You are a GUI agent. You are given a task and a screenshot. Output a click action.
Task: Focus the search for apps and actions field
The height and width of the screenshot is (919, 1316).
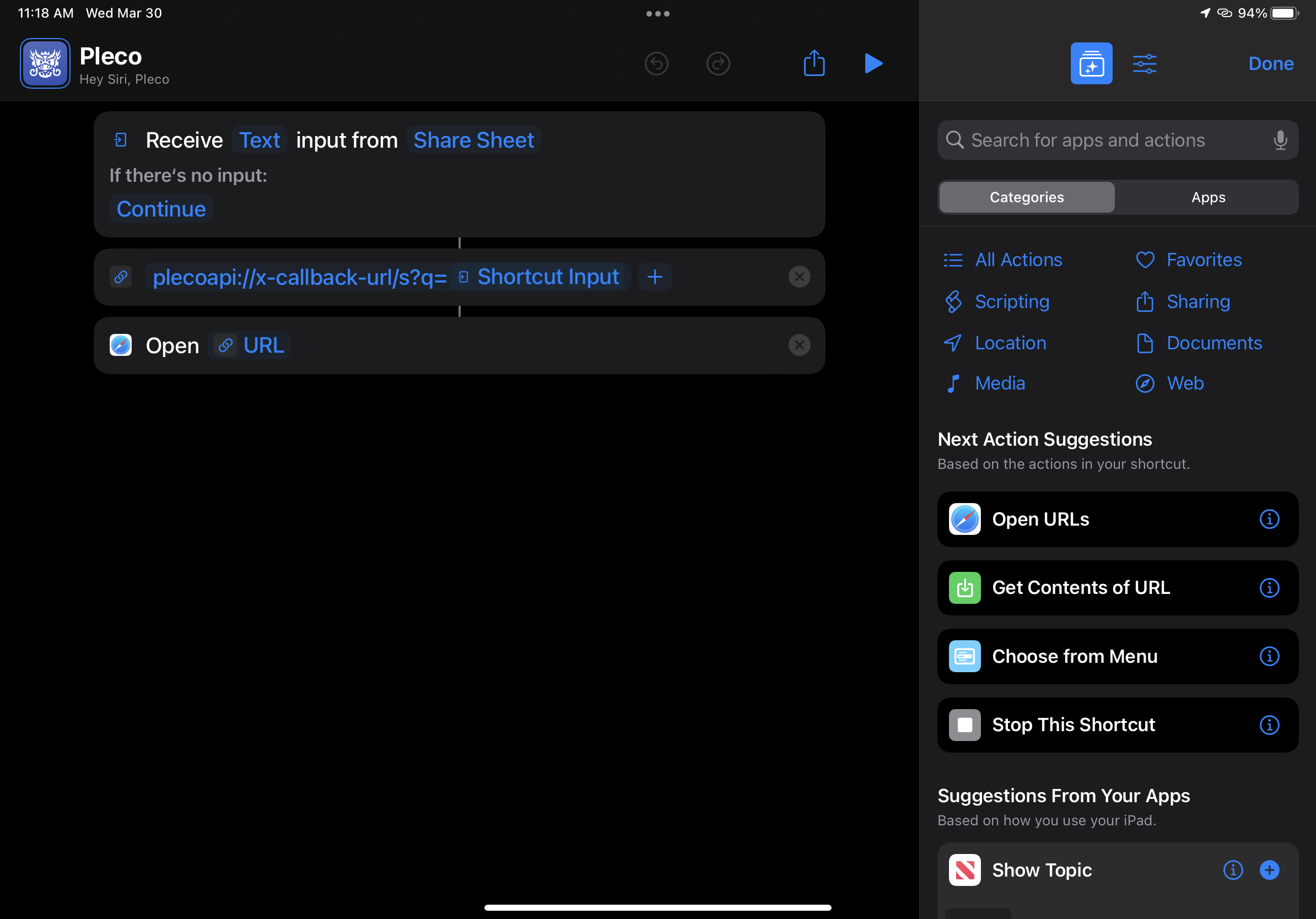pos(1118,140)
